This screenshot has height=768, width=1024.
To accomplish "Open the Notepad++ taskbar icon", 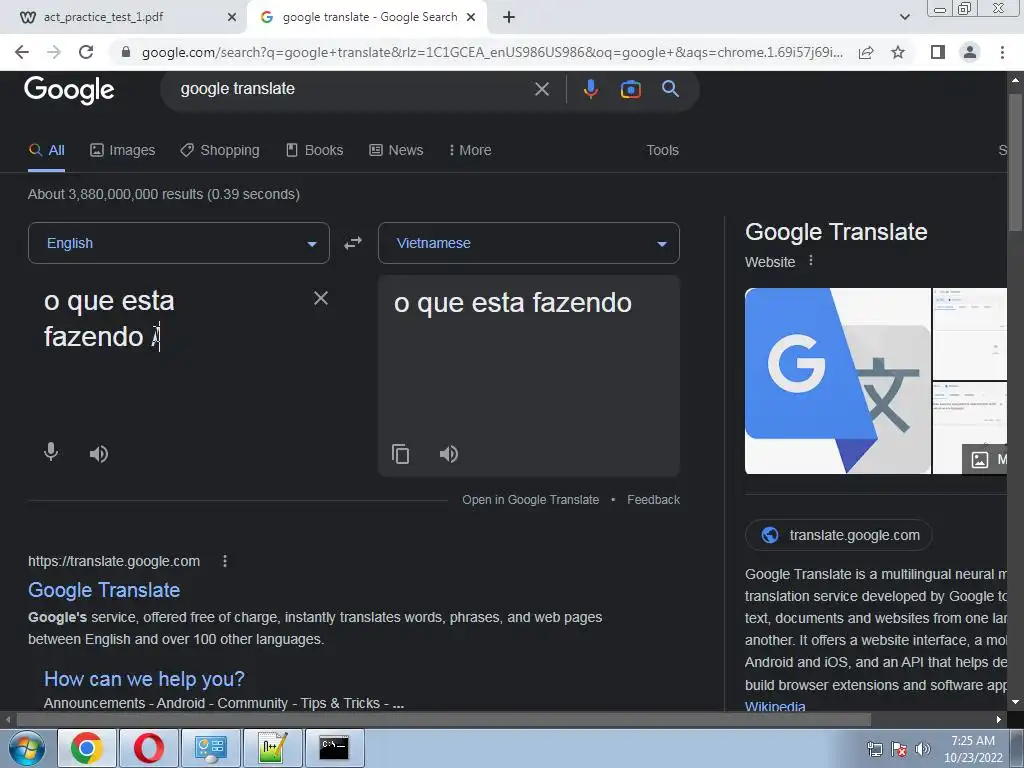I will pos(272,748).
